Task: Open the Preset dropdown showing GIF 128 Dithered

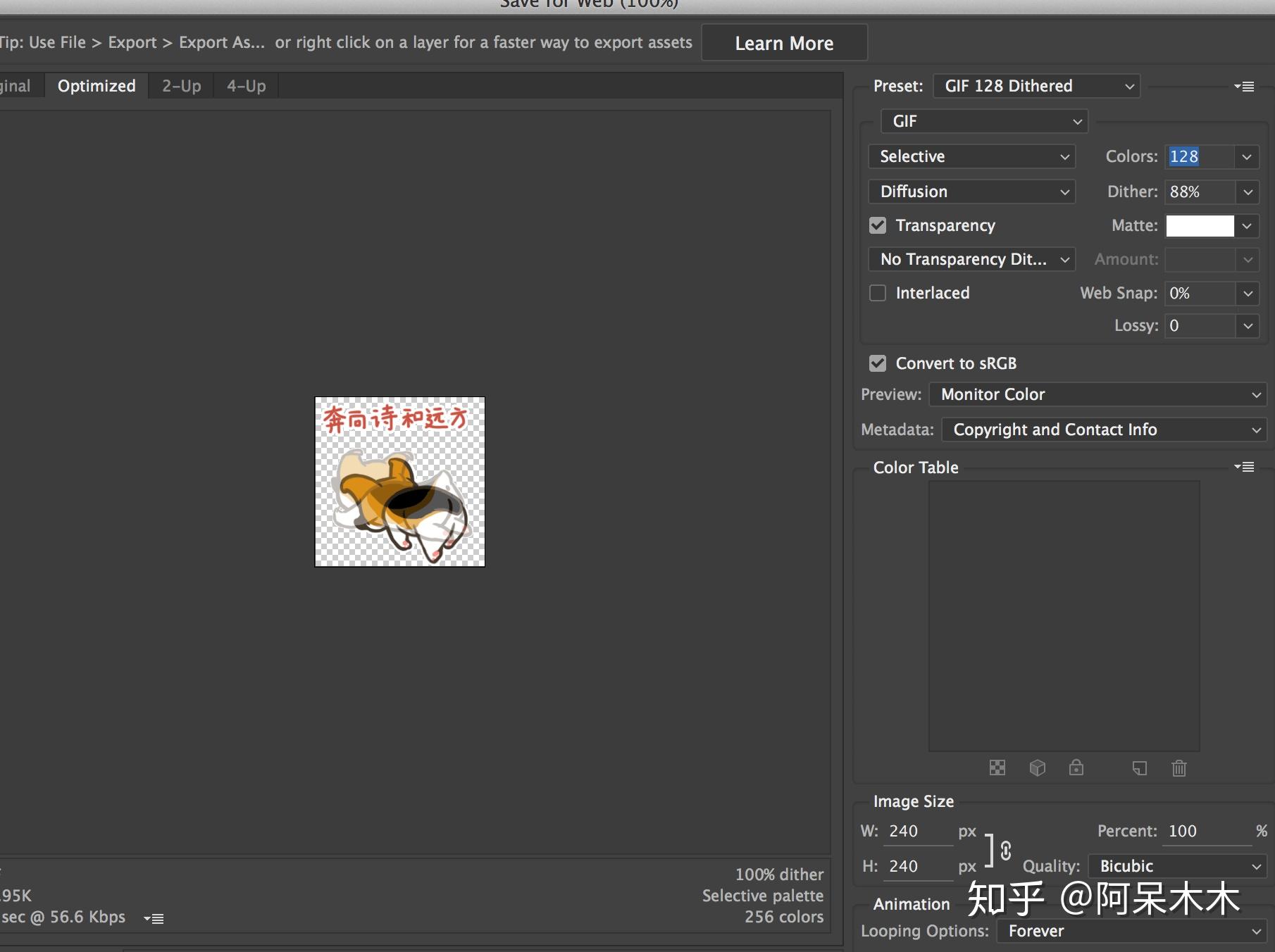Action: click(x=1036, y=86)
